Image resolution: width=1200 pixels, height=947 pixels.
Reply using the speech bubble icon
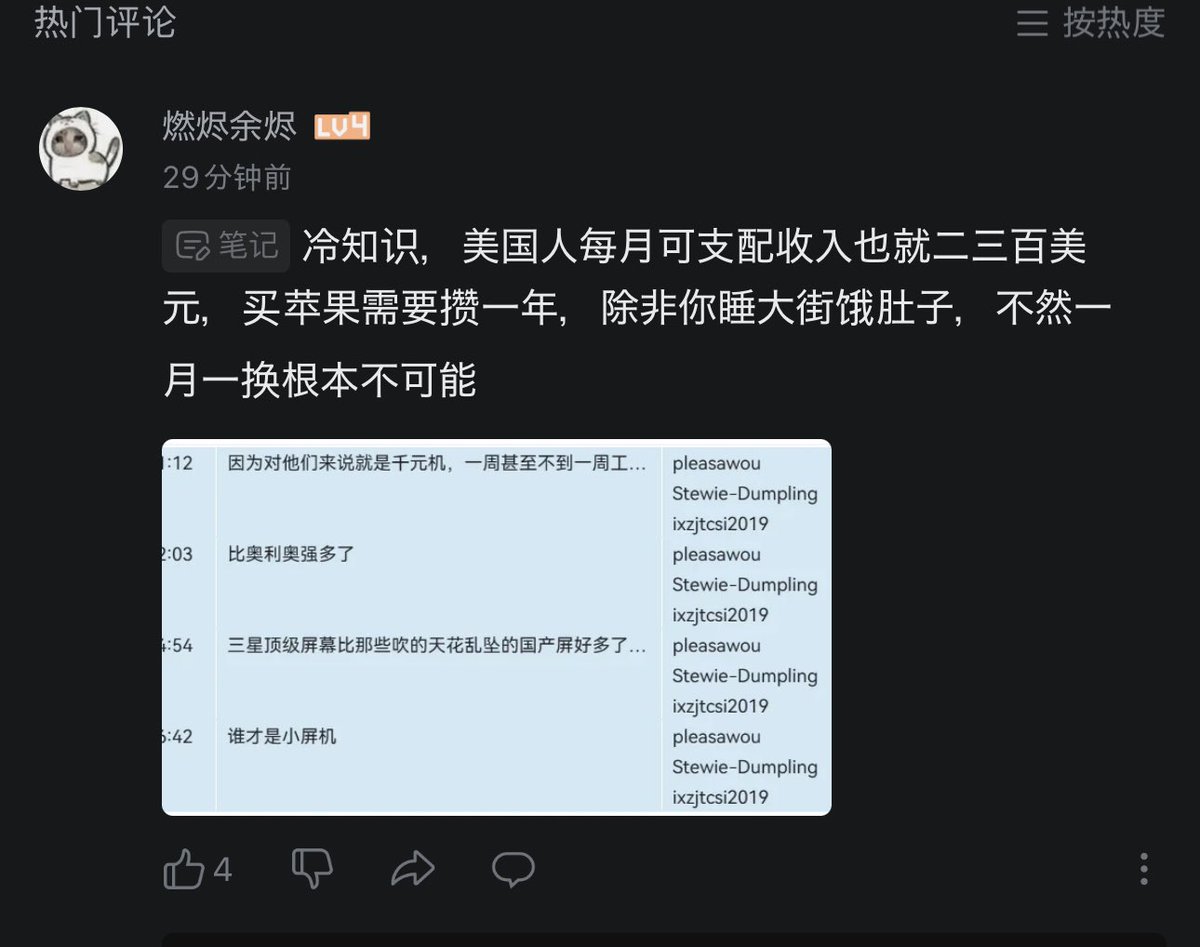pyautogui.click(x=513, y=869)
